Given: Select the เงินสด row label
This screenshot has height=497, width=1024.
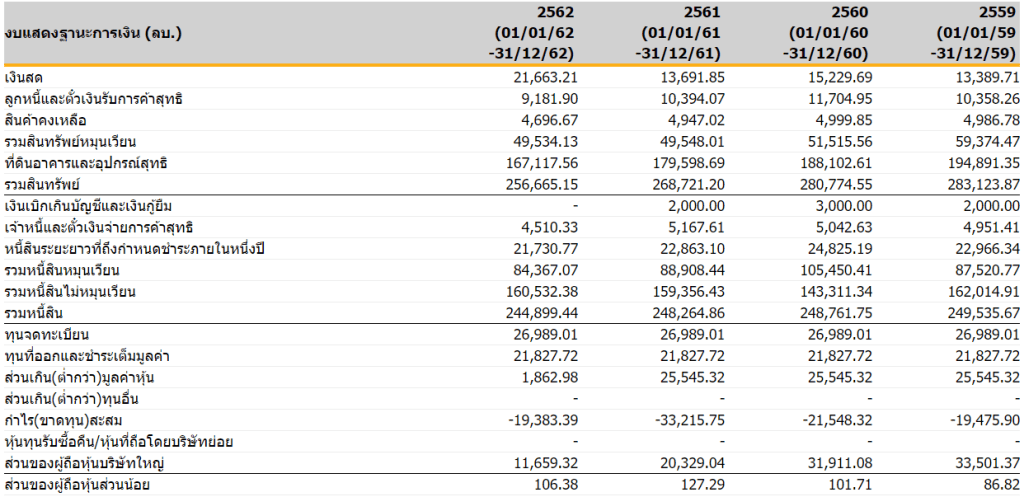Looking at the screenshot, I should pos(24,77).
